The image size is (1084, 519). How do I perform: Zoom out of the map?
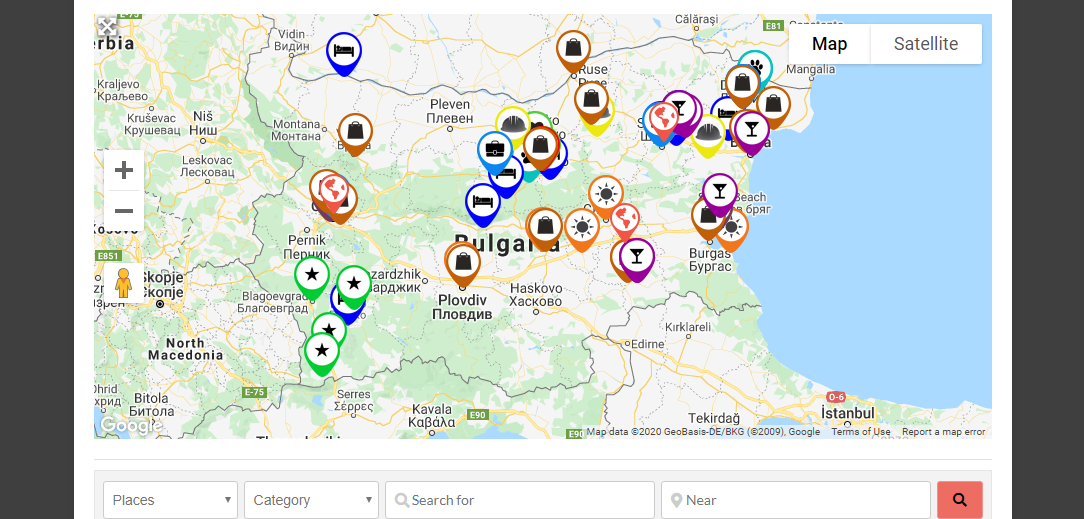tap(124, 211)
